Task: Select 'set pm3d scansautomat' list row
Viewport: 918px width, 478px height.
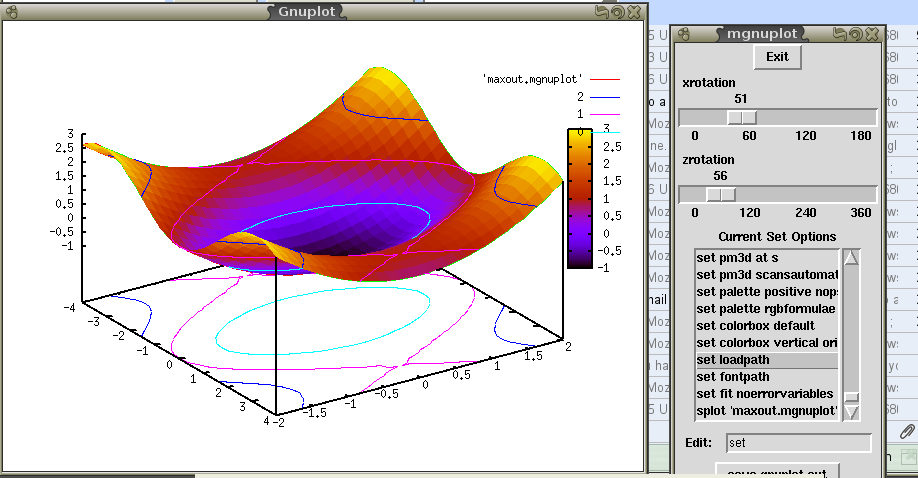Action: (767, 275)
